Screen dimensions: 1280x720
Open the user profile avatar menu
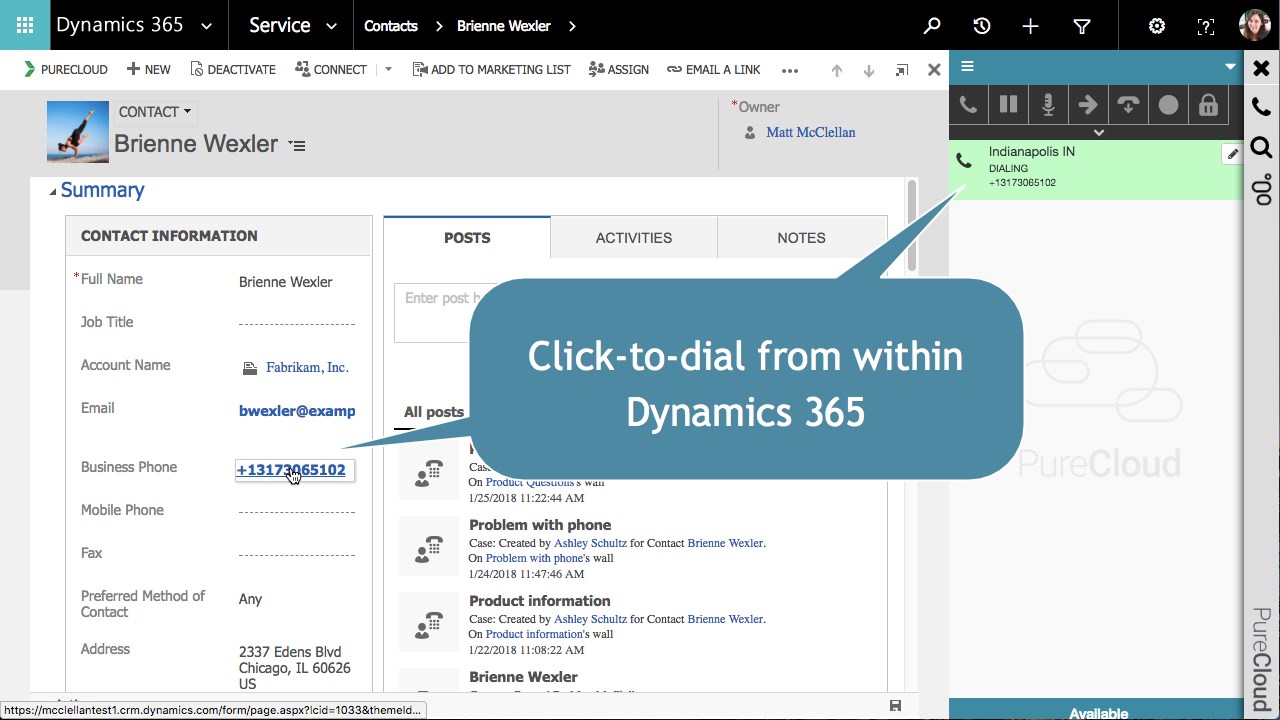pyautogui.click(x=1255, y=25)
